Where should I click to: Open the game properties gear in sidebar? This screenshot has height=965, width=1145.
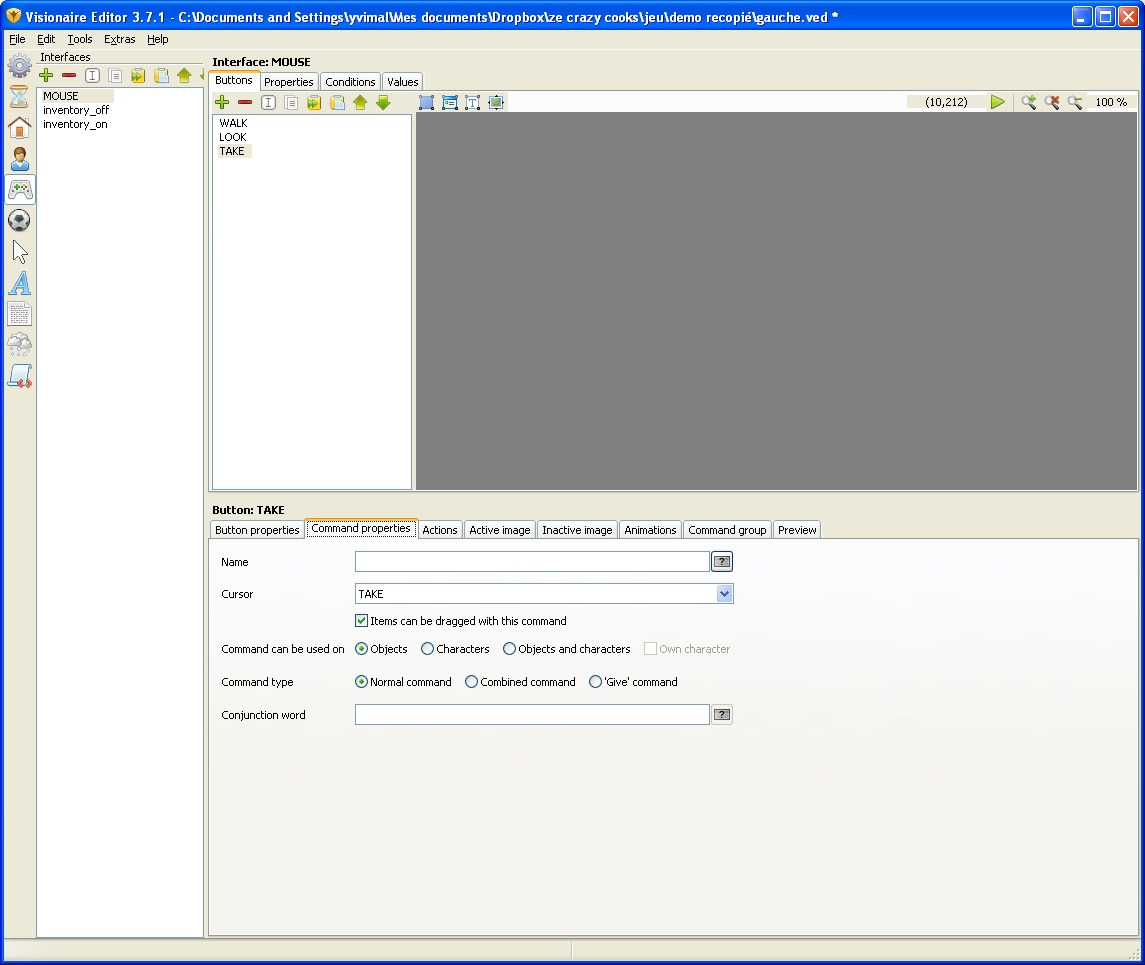point(20,66)
